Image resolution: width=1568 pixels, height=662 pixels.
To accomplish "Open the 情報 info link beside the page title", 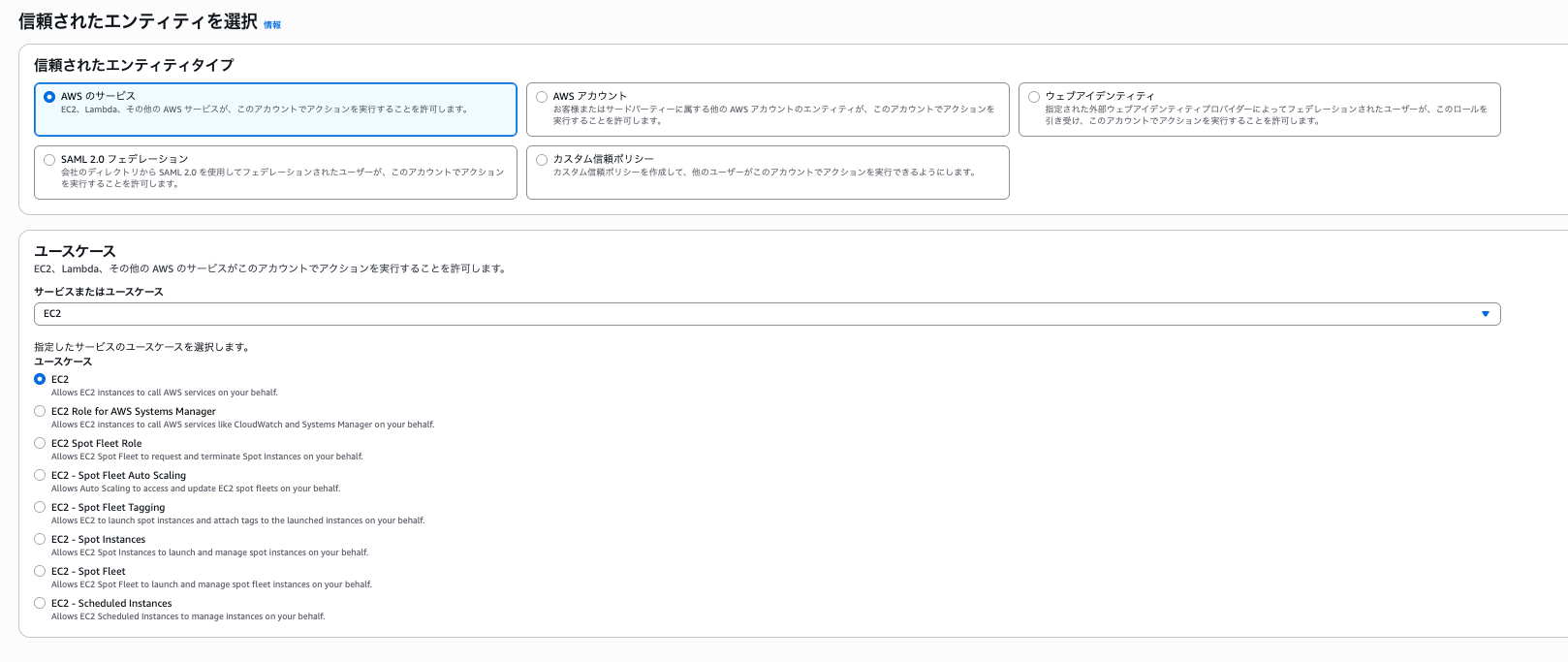I will pyautogui.click(x=272, y=25).
